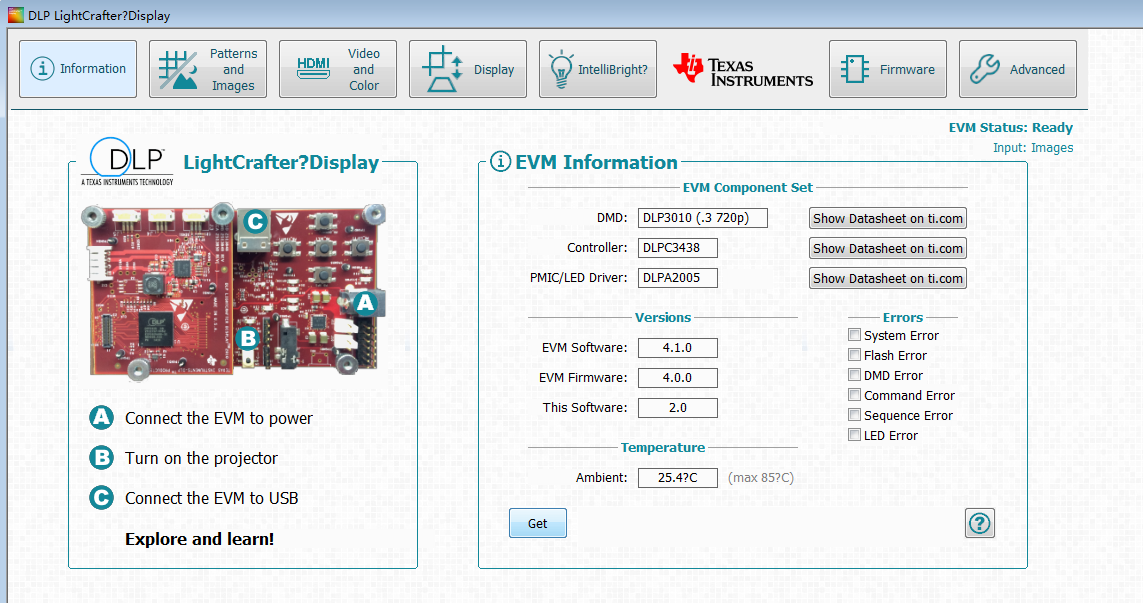Toggle the LED Error checkbox
The image size is (1143, 603).
click(x=854, y=435)
